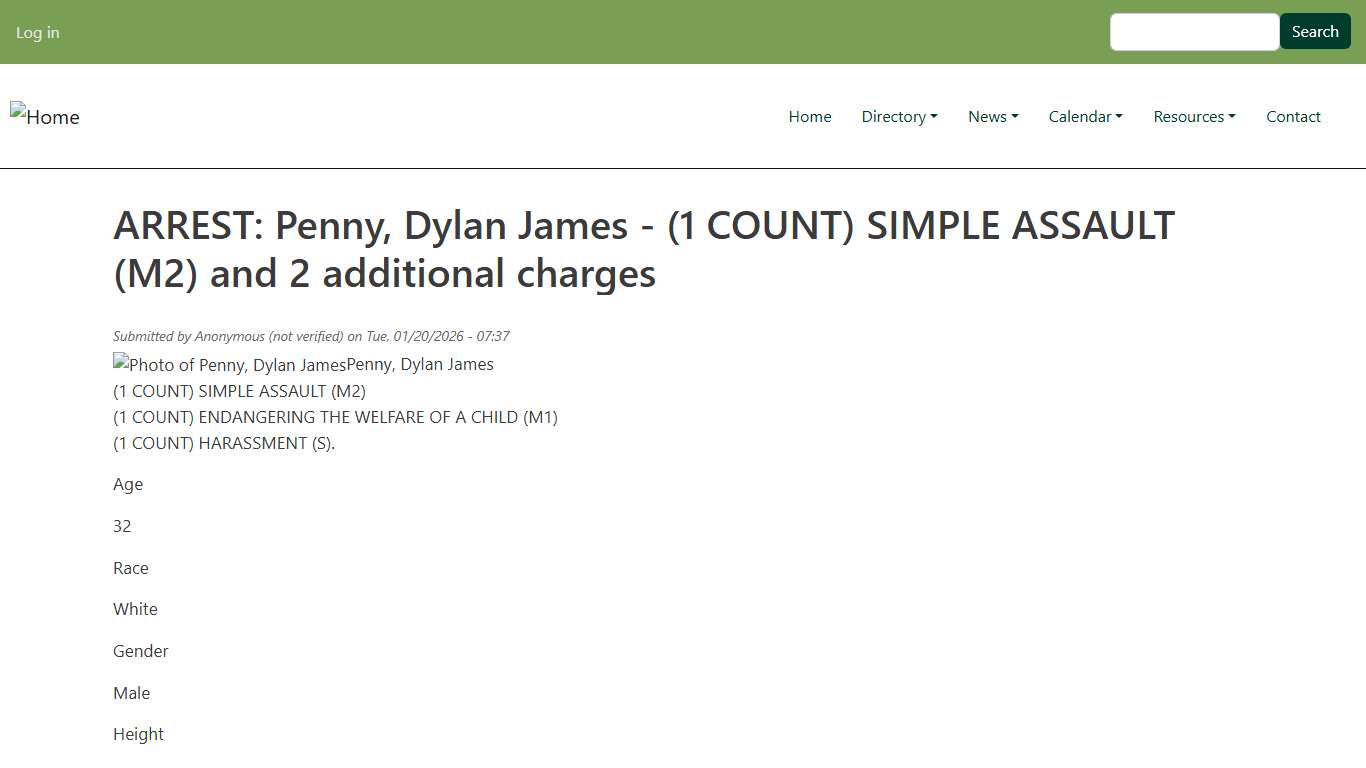Viewport: 1366px width, 768px height.
Task: Click the SIMPLE ASSAULT charge text
Action: (x=239, y=391)
